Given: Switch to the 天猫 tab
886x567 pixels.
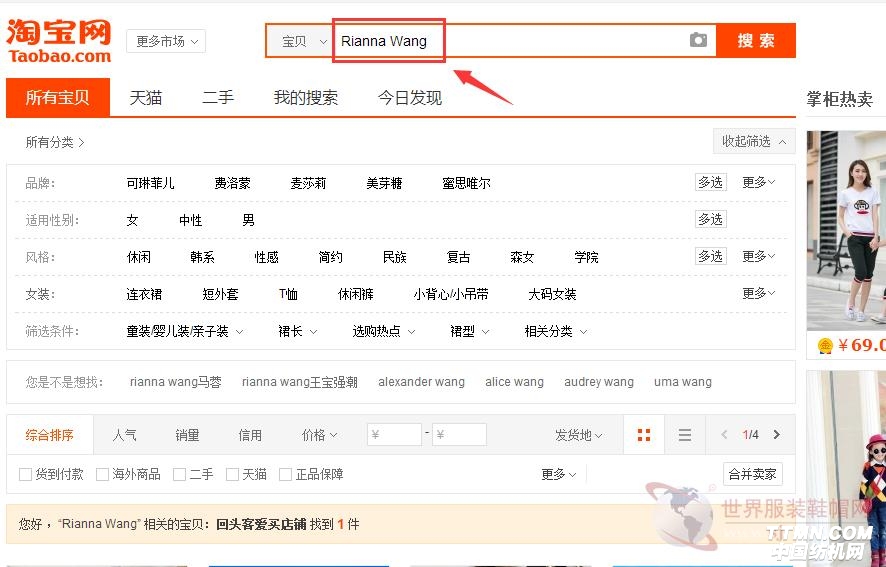Looking at the screenshot, I should [146, 98].
